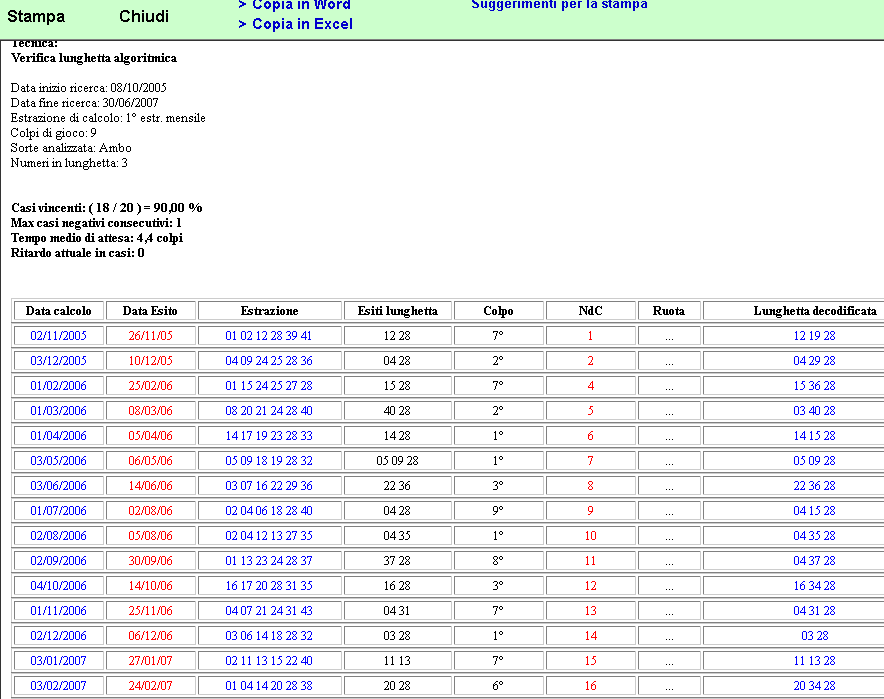Click the Stampa button
The width and height of the screenshot is (884, 699).
pos(36,16)
